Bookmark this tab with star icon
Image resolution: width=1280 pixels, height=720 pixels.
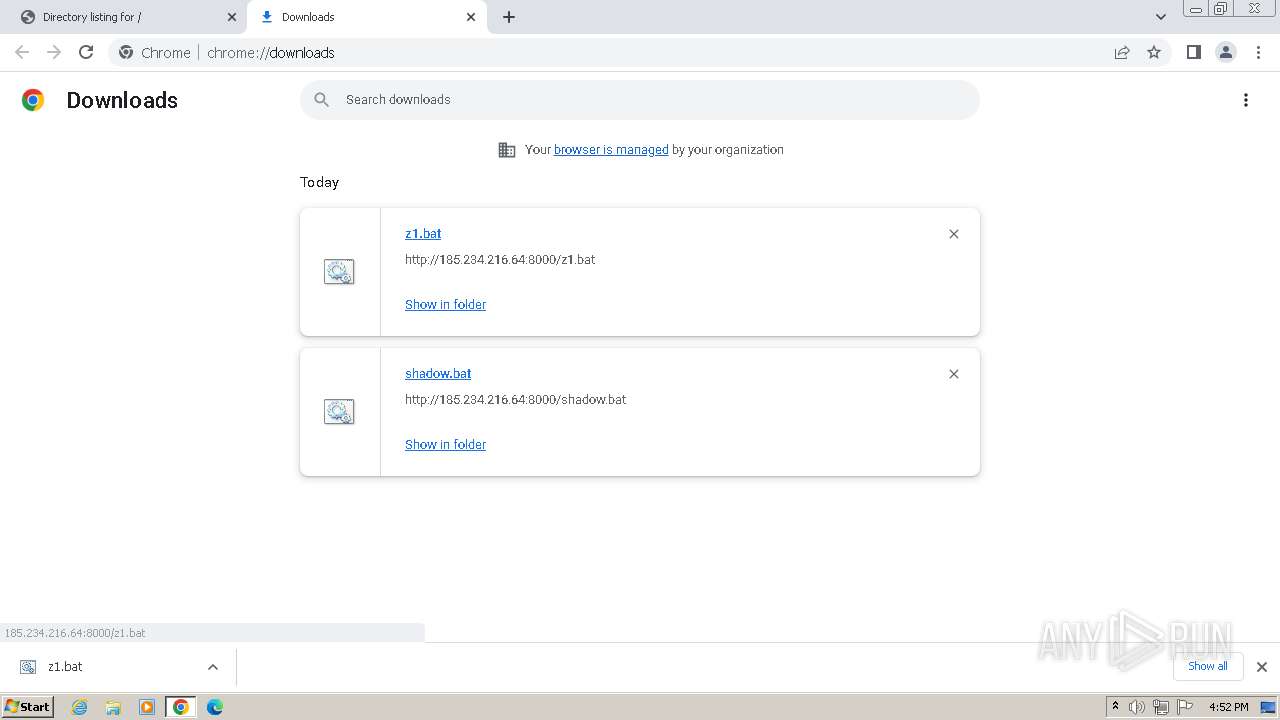(1154, 52)
